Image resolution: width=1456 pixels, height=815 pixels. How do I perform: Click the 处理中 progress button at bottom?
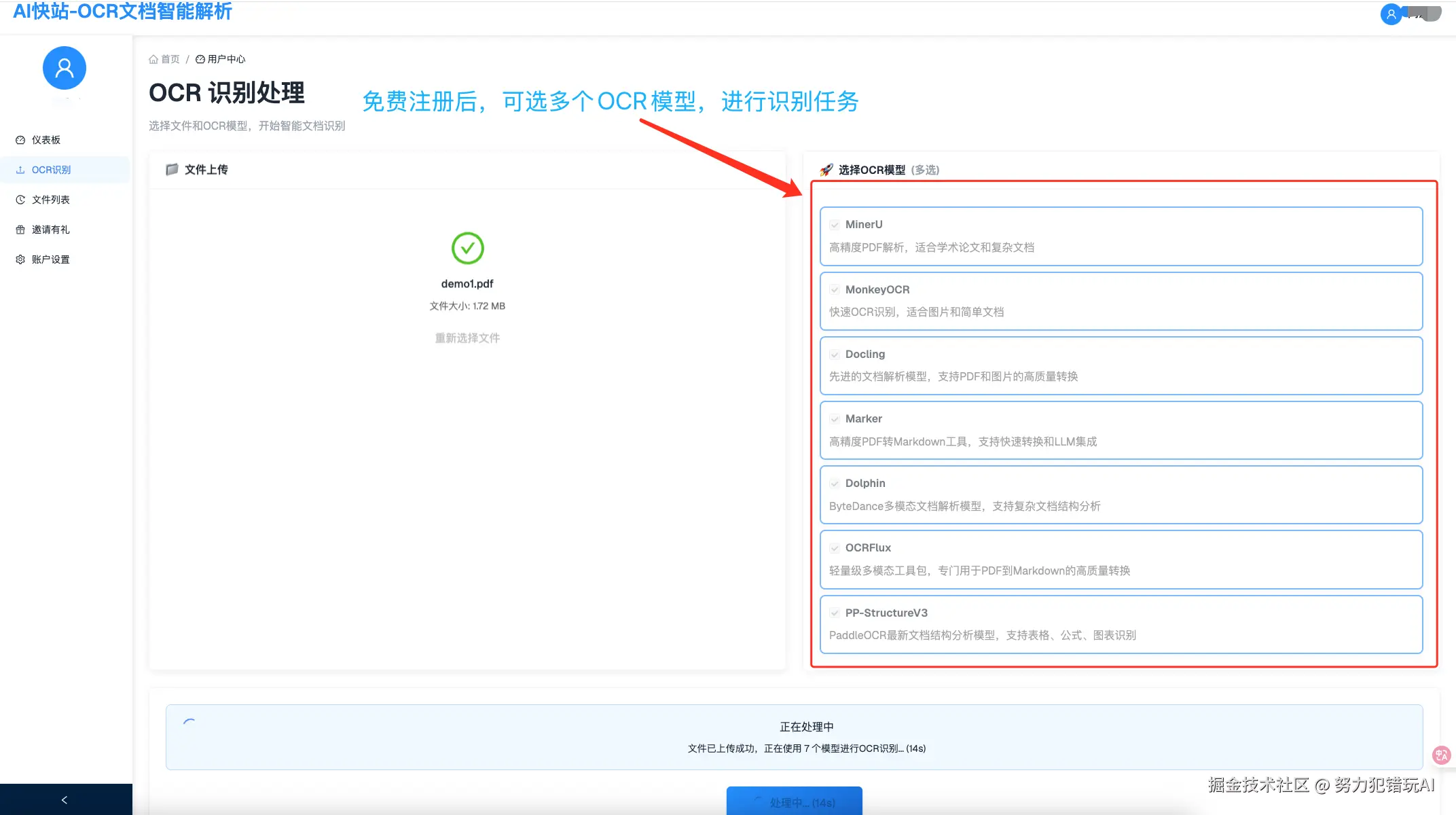pos(795,801)
